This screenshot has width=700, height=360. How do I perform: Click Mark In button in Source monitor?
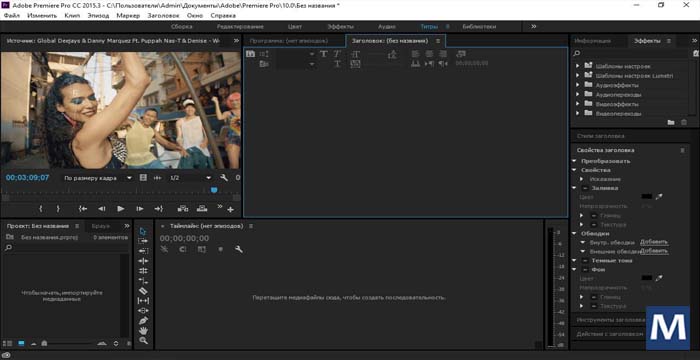[41, 209]
